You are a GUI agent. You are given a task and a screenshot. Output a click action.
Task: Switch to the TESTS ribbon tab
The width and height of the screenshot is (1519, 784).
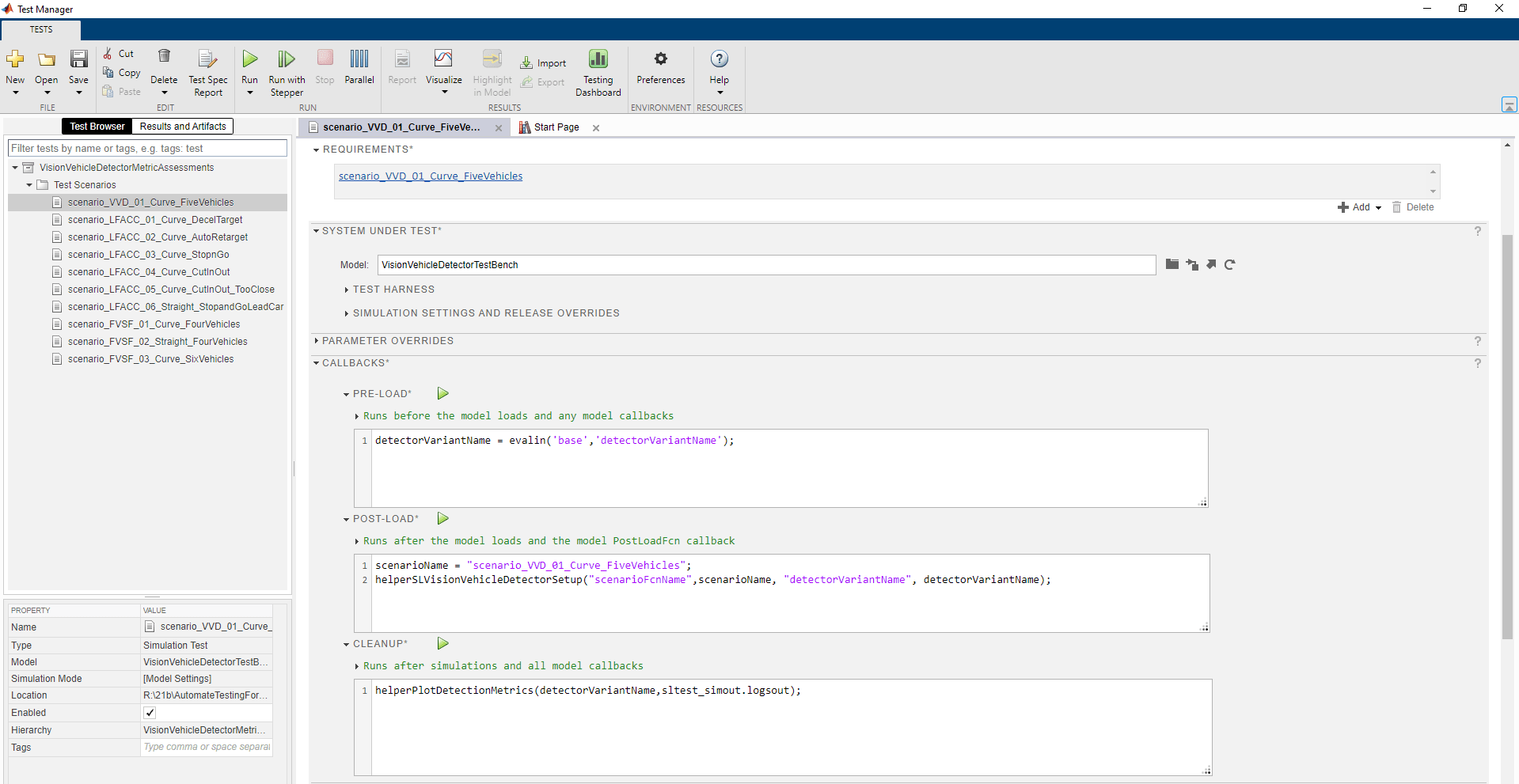(41, 30)
